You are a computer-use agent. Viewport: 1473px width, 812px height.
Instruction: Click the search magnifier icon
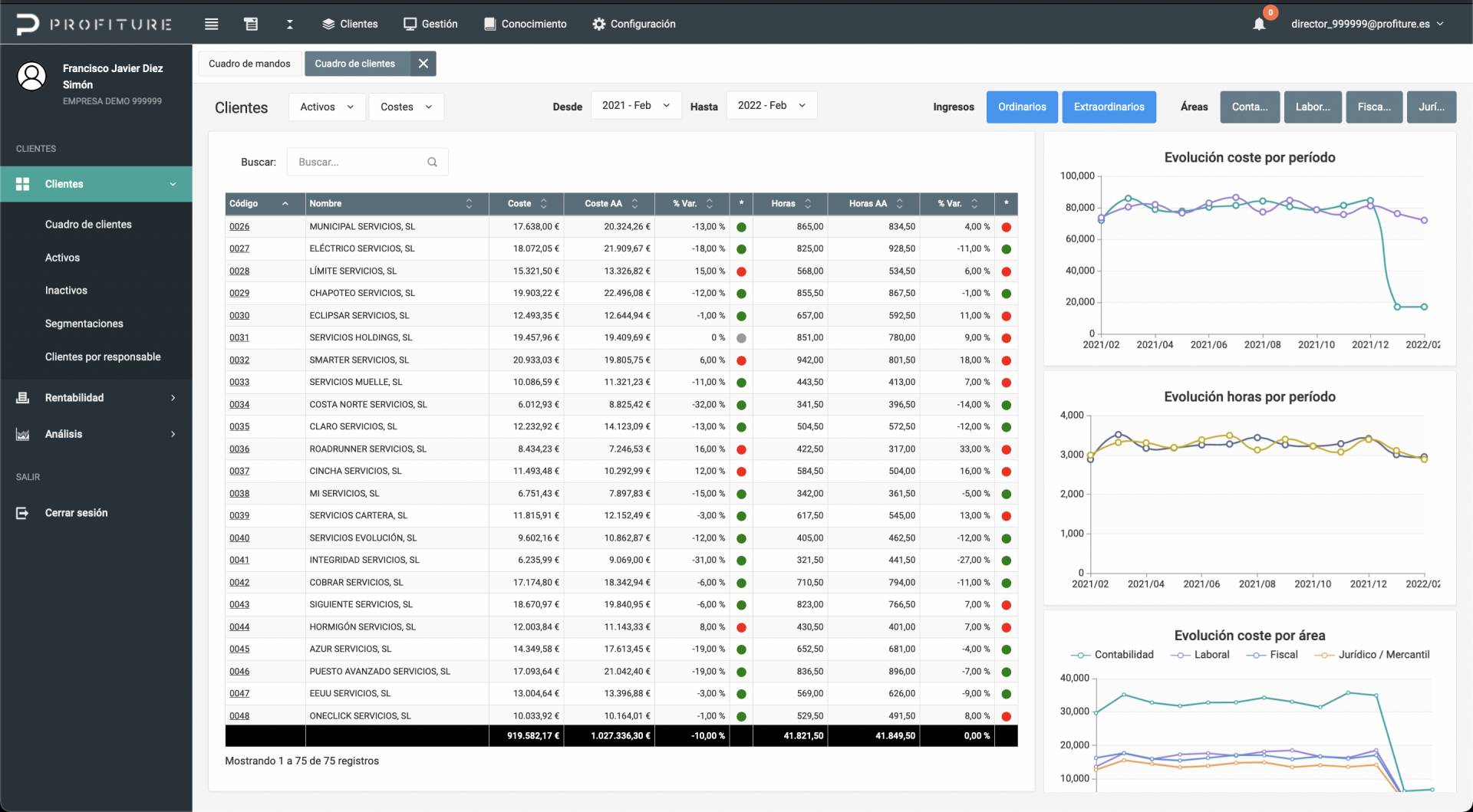(x=432, y=162)
